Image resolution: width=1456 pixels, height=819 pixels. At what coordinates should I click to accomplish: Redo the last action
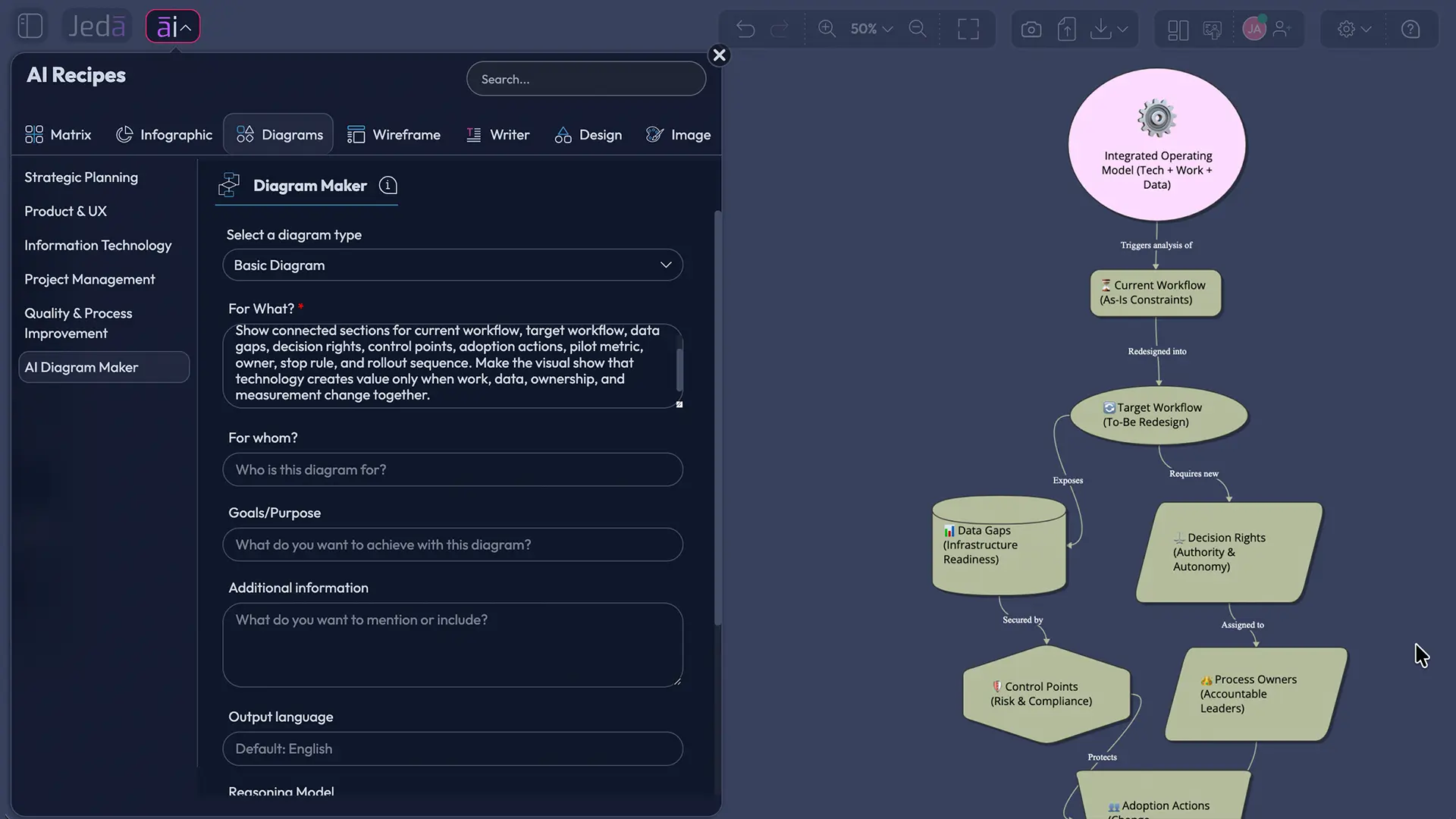(x=780, y=30)
